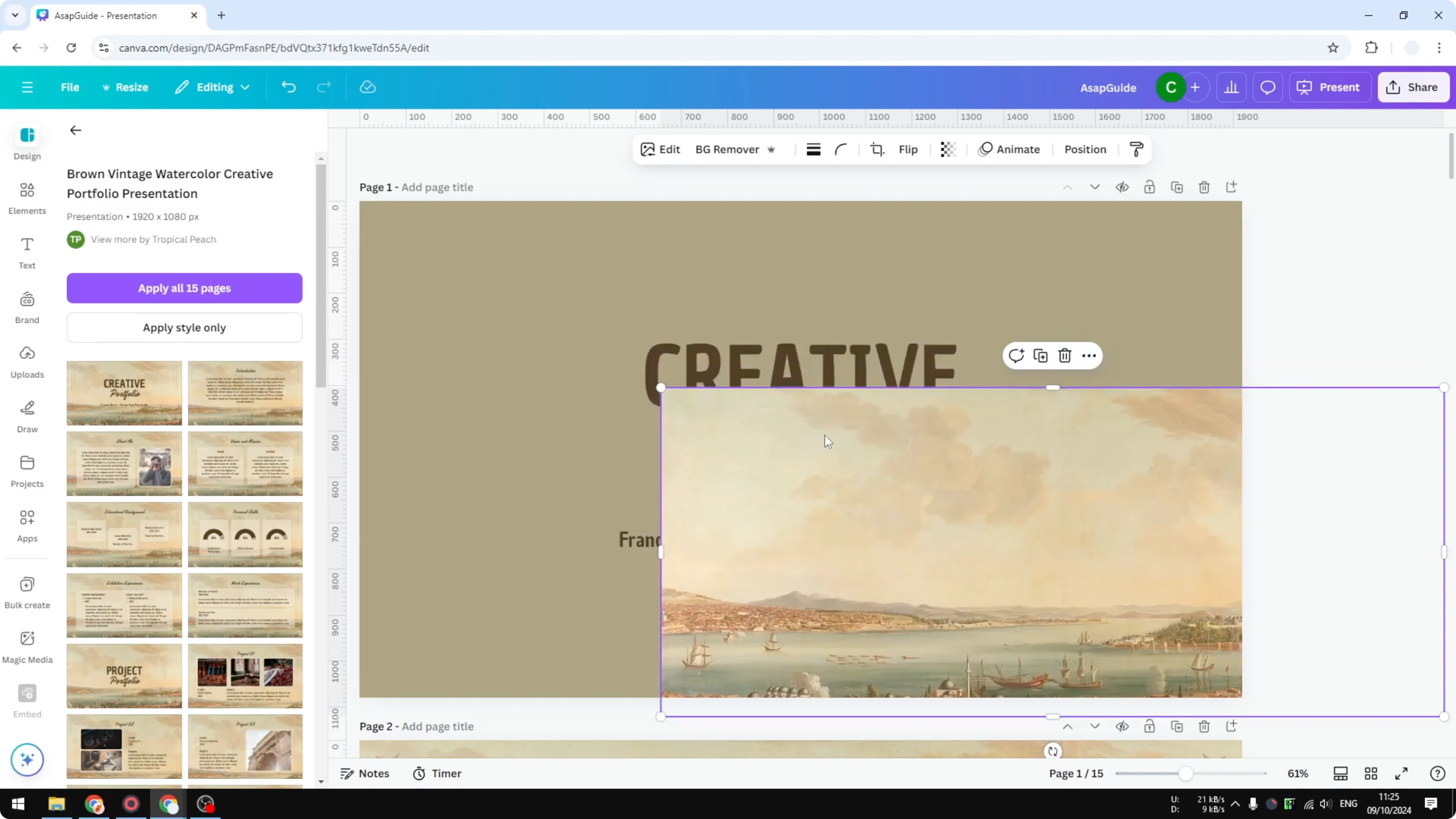Click the 61% zoom percentage
The width and height of the screenshot is (1456, 819).
pyautogui.click(x=1298, y=773)
